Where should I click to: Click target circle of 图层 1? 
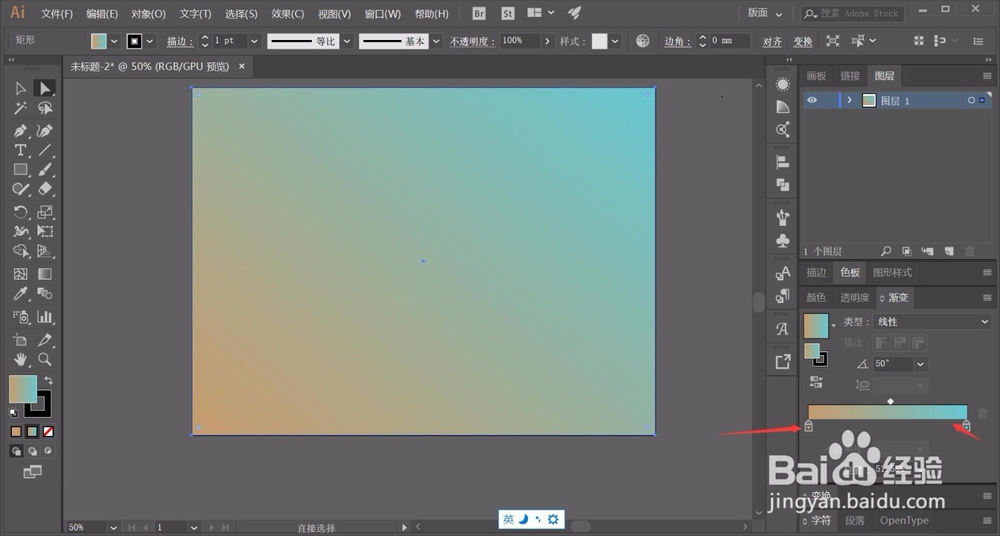click(x=971, y=100)
